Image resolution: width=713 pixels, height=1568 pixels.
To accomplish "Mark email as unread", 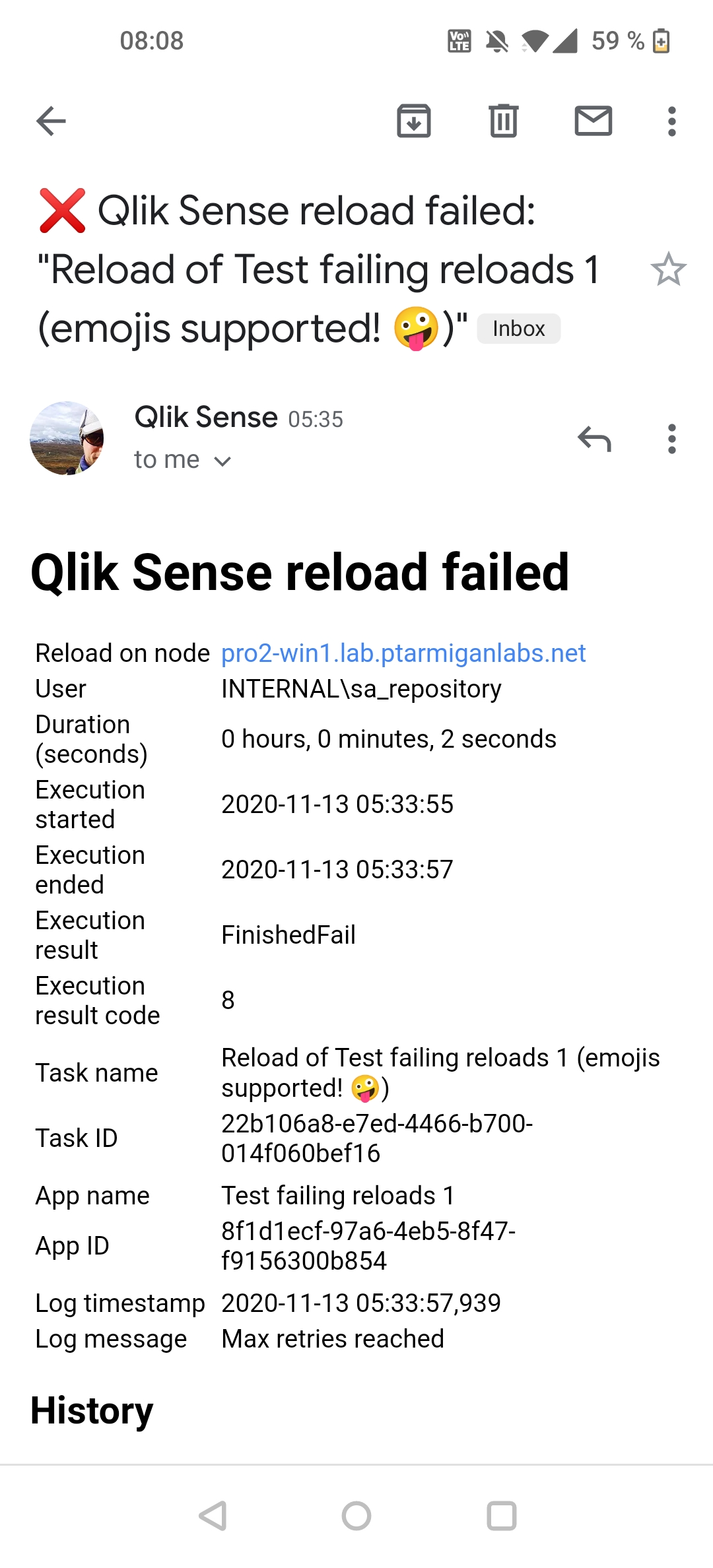I will click(x=594, y=121).
